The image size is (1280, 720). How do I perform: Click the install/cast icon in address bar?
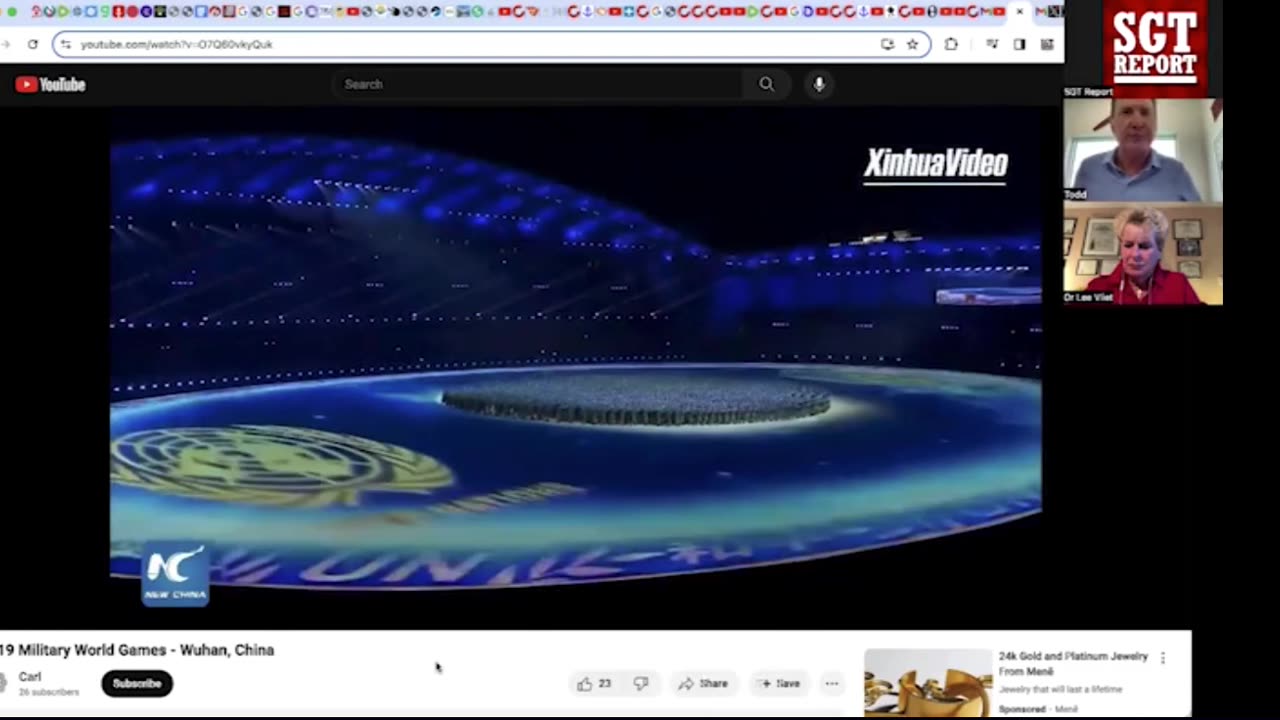pos(887,44)
